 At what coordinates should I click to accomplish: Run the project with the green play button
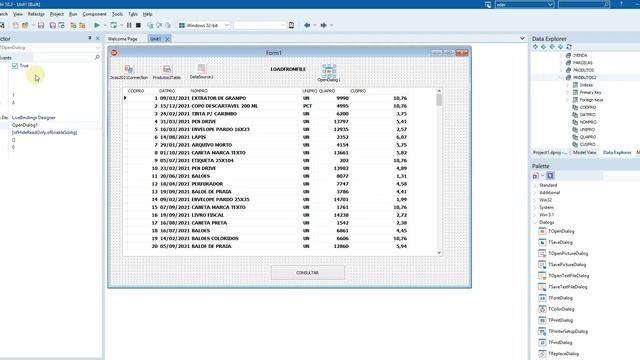pos(97,25)
